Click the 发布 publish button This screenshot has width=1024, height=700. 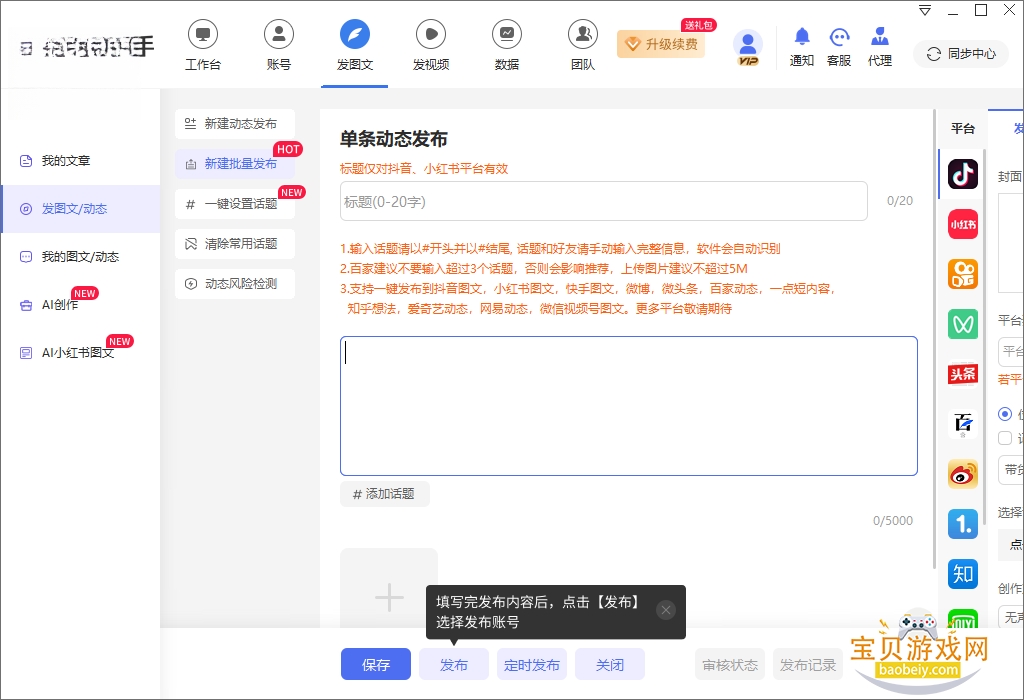454,664
